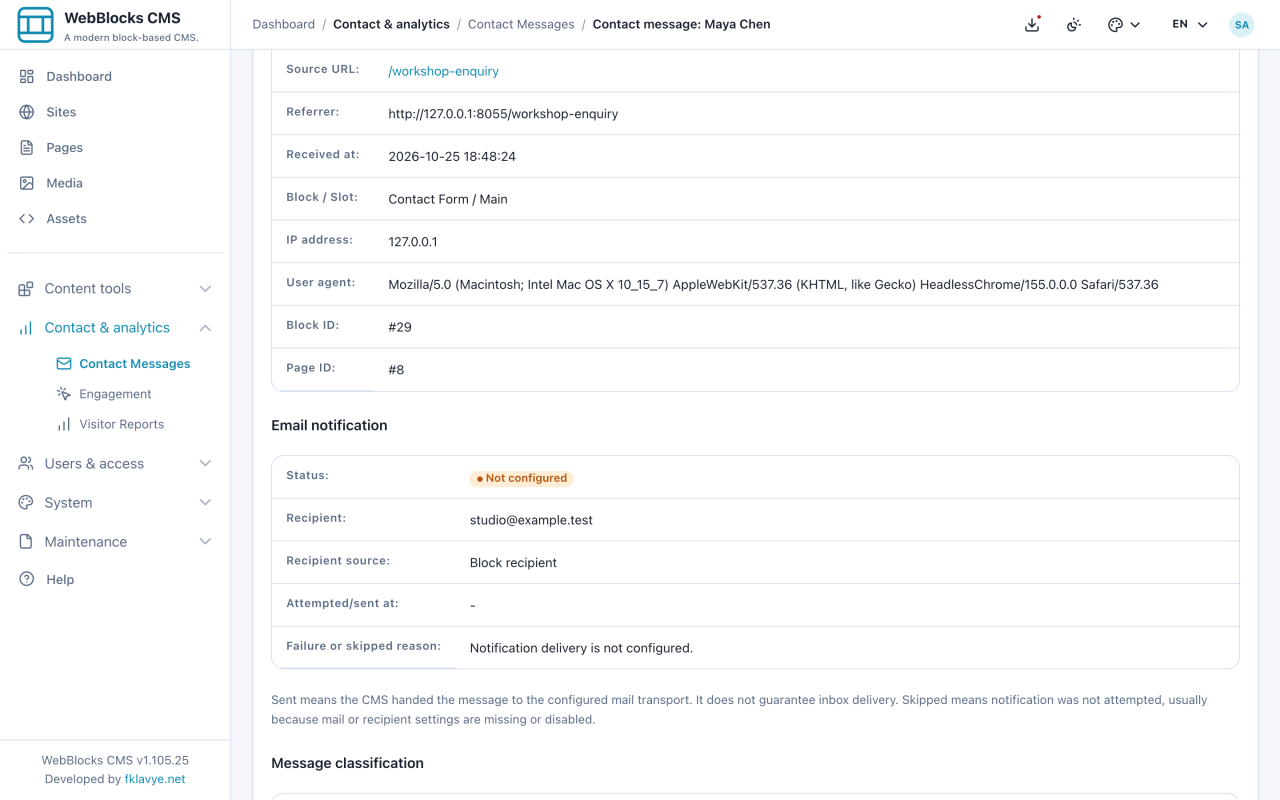Click recipient studio@example.test value
1280x800 pixels.
click(531, 520)
